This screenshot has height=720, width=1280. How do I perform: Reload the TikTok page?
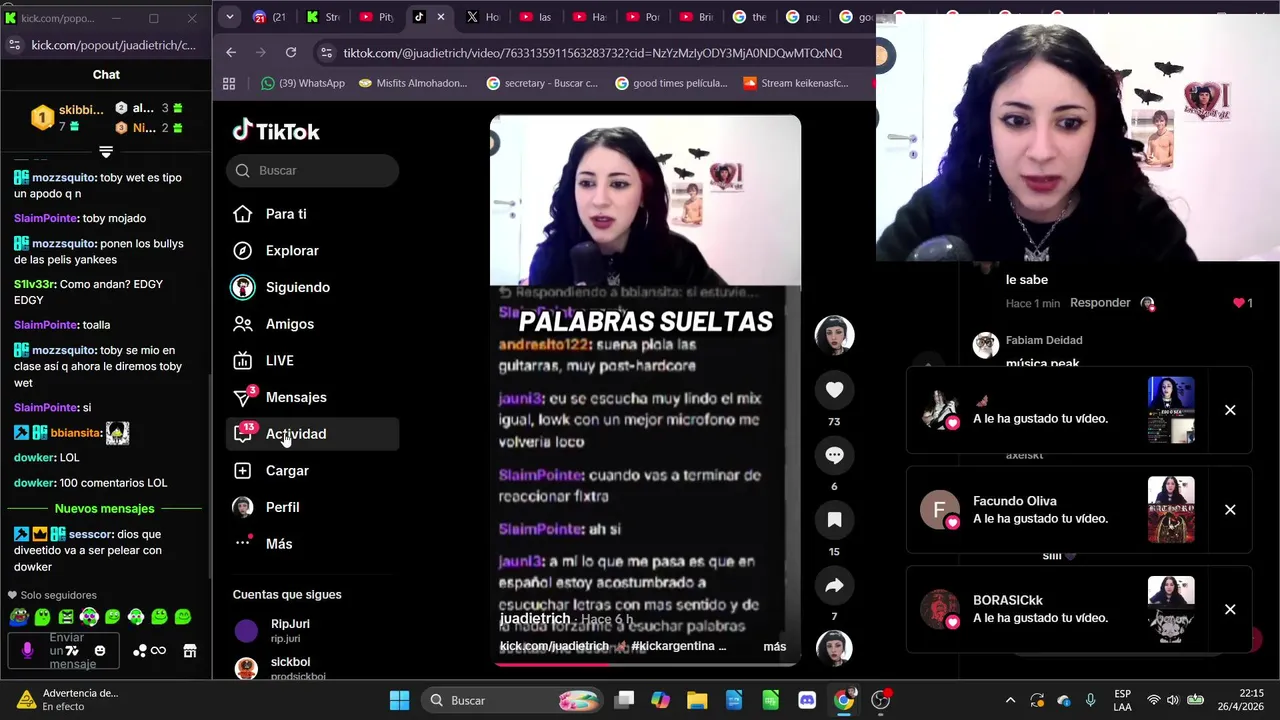[291, 52]
